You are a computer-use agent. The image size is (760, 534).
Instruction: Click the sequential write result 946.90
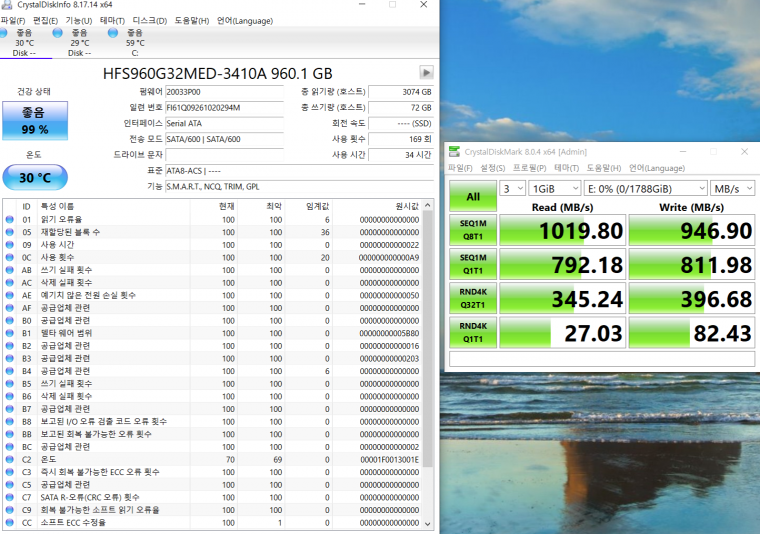692,230
